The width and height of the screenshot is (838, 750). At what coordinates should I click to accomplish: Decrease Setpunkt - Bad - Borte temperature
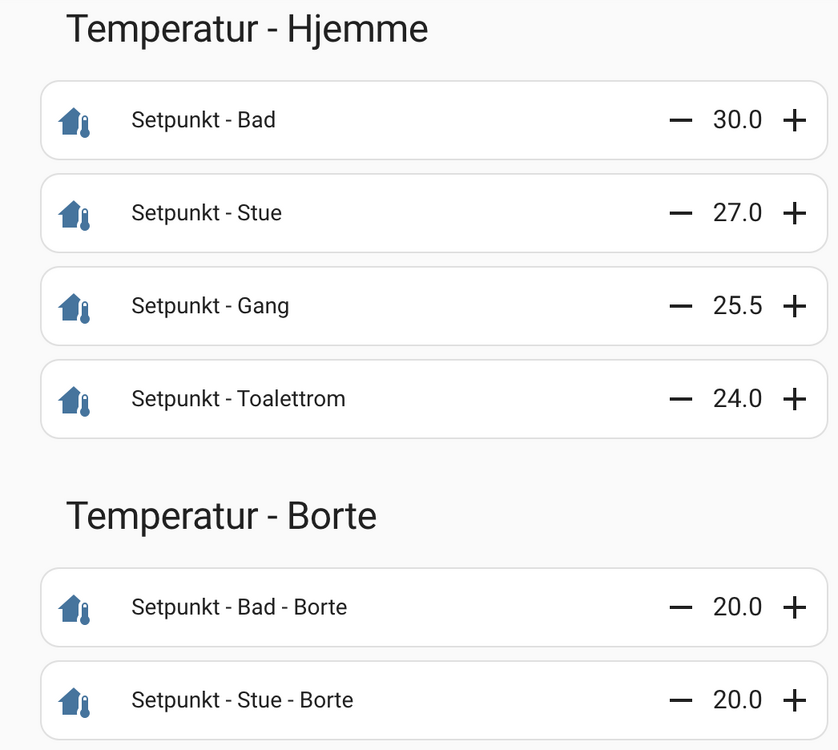[681, 607]
